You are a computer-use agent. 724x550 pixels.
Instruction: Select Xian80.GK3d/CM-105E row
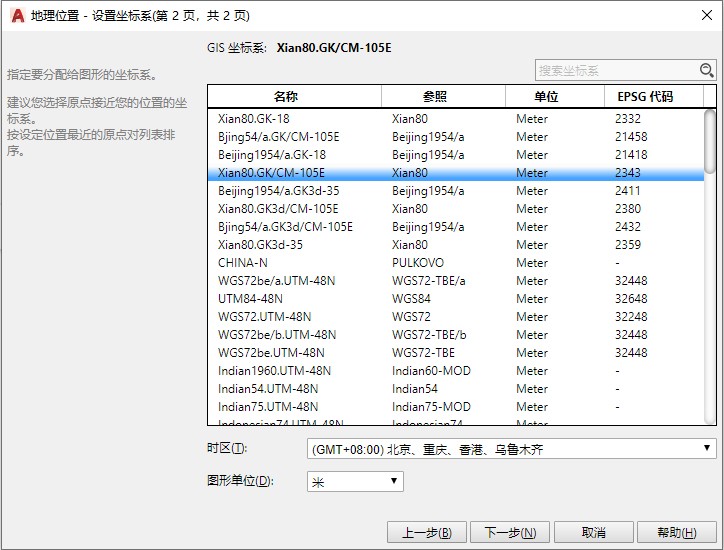pyautogui.click(x=456, y=209)
